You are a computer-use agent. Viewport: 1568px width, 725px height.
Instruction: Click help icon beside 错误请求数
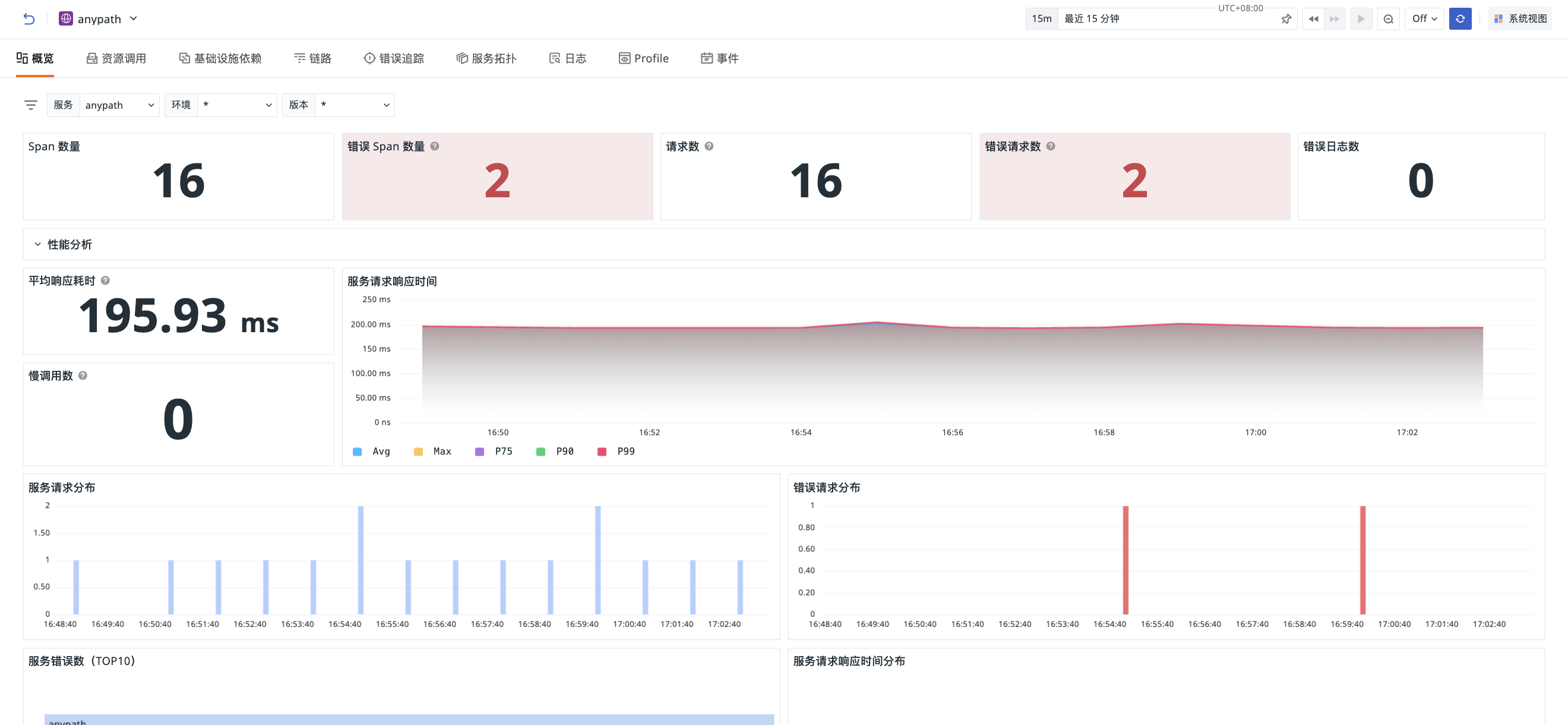point(1051,146)
